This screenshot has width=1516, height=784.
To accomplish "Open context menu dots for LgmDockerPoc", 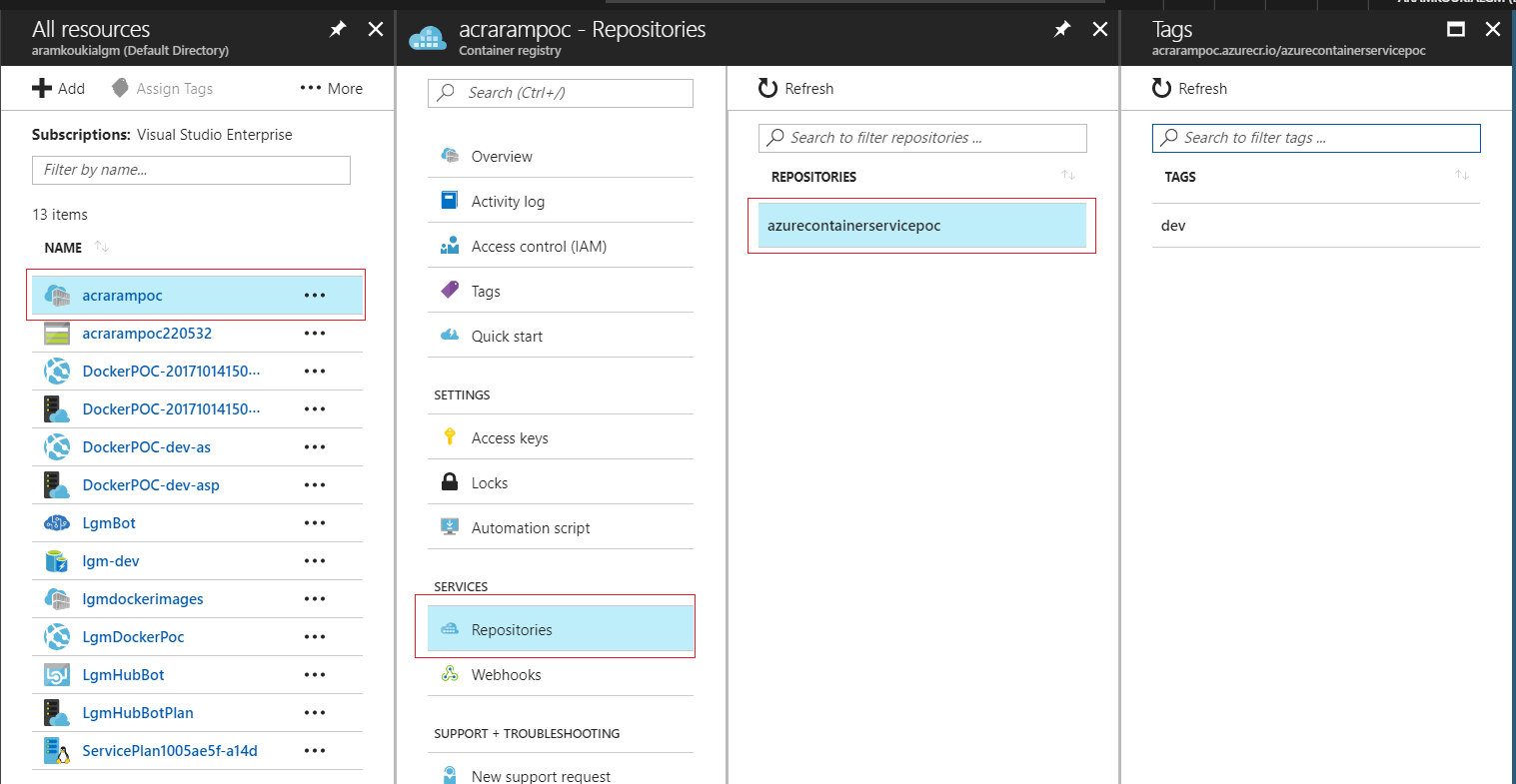I will coord(315,637).
